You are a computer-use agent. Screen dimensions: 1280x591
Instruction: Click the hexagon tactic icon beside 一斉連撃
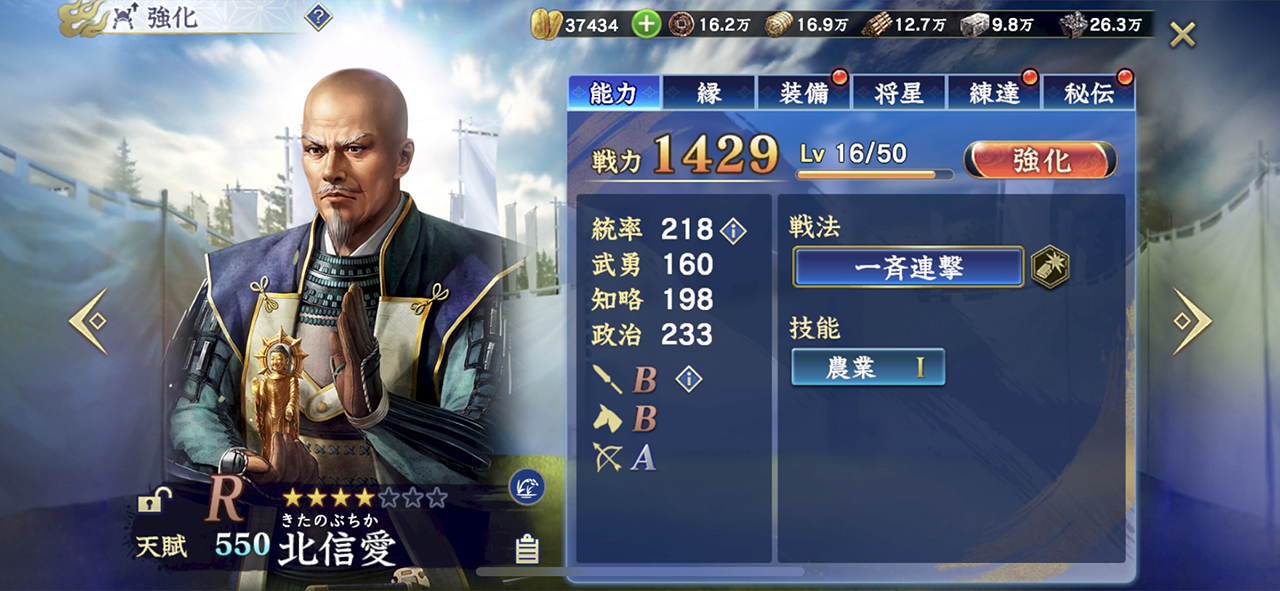[x=1050, y=267]
